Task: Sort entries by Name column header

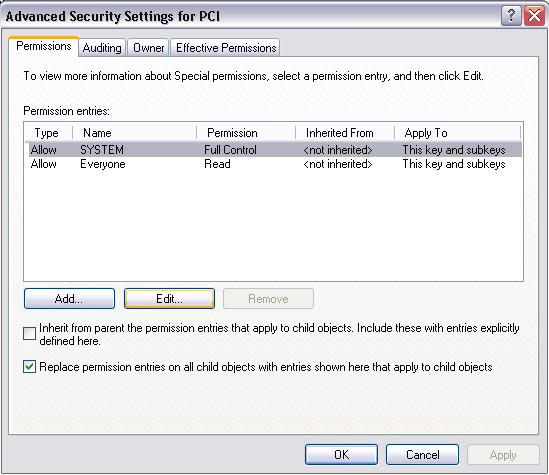Action: 134,133
